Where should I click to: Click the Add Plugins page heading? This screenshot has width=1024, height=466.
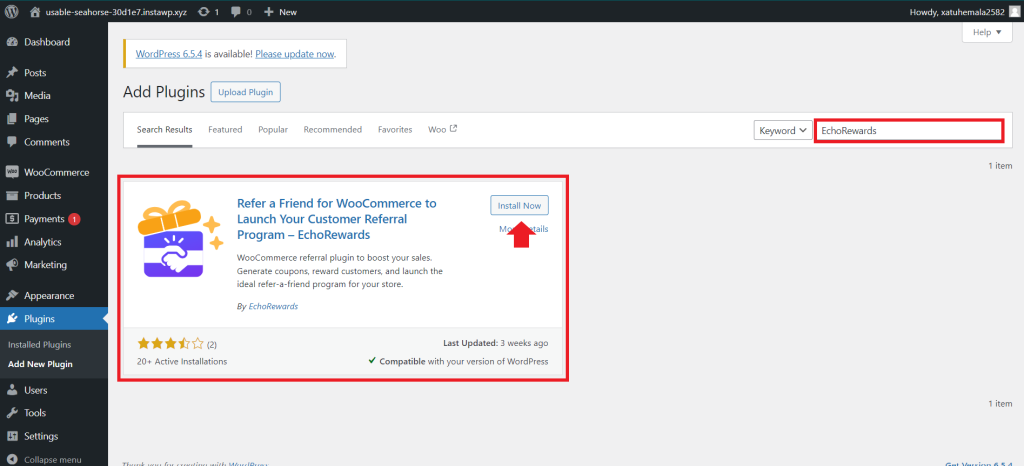(x=164, y=92)
